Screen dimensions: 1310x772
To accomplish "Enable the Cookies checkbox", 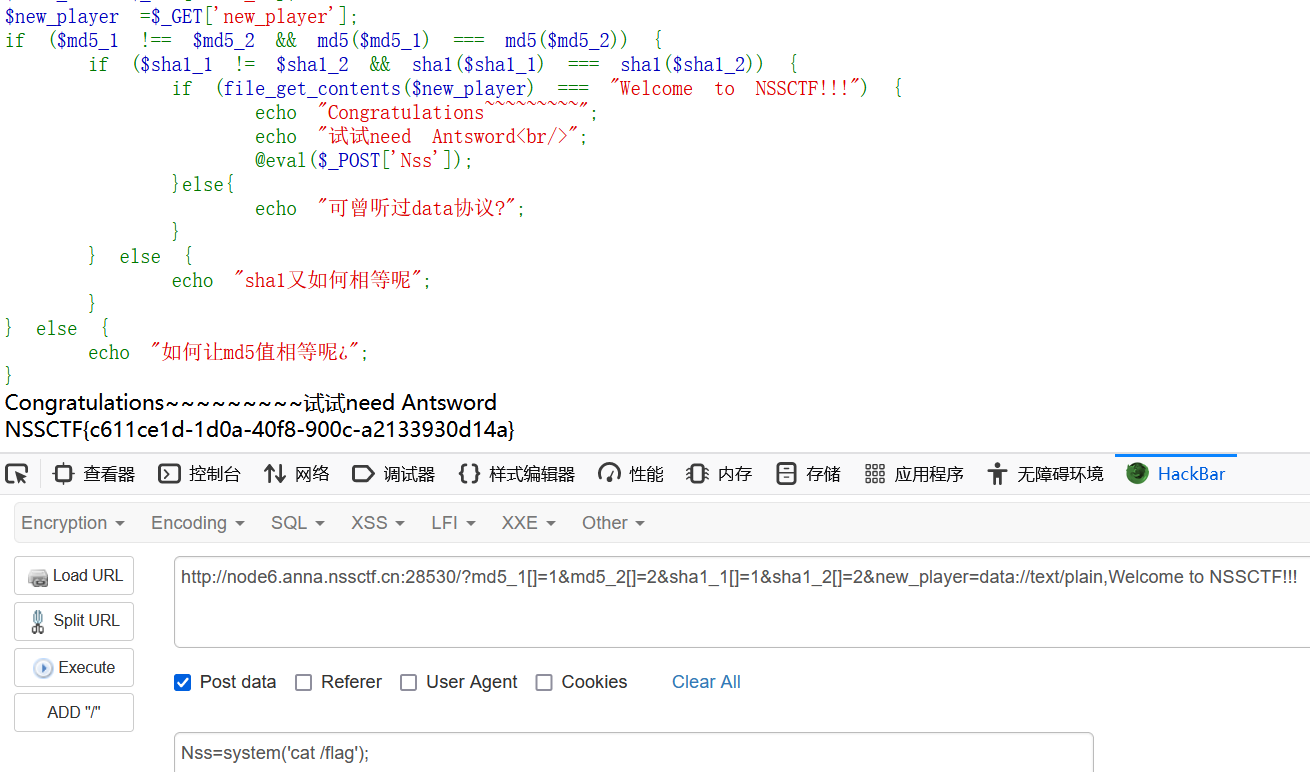I will click(544, 682).
